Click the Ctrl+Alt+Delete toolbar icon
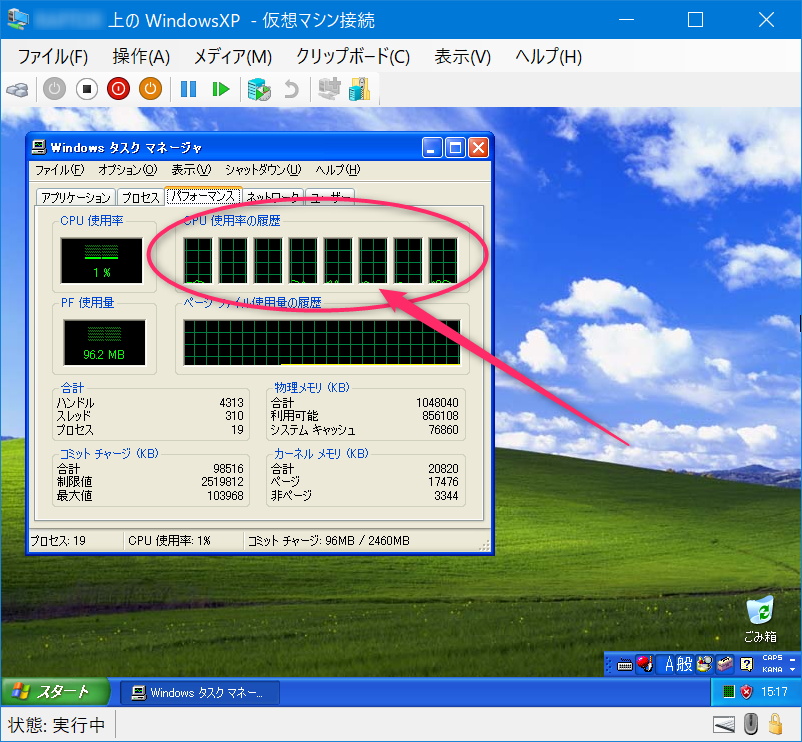This screenshot has height=742, width=802. pyautogui.click(x=18, y=89)
